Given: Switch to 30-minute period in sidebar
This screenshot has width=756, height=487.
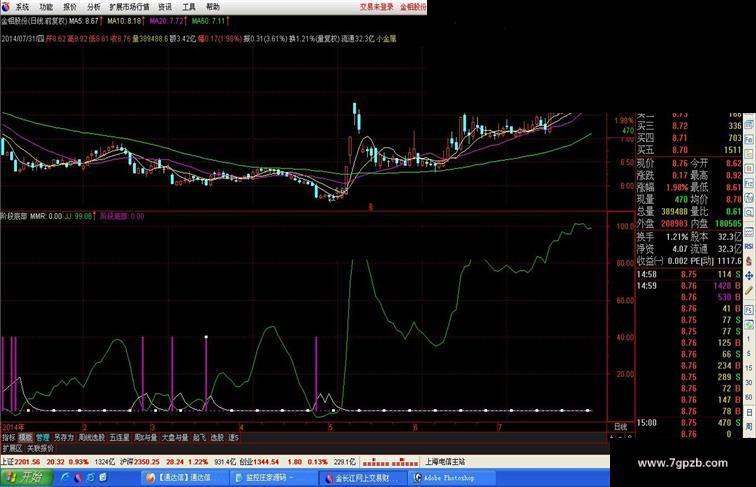Looking at the screenshot, I should [x=749, y=382].
